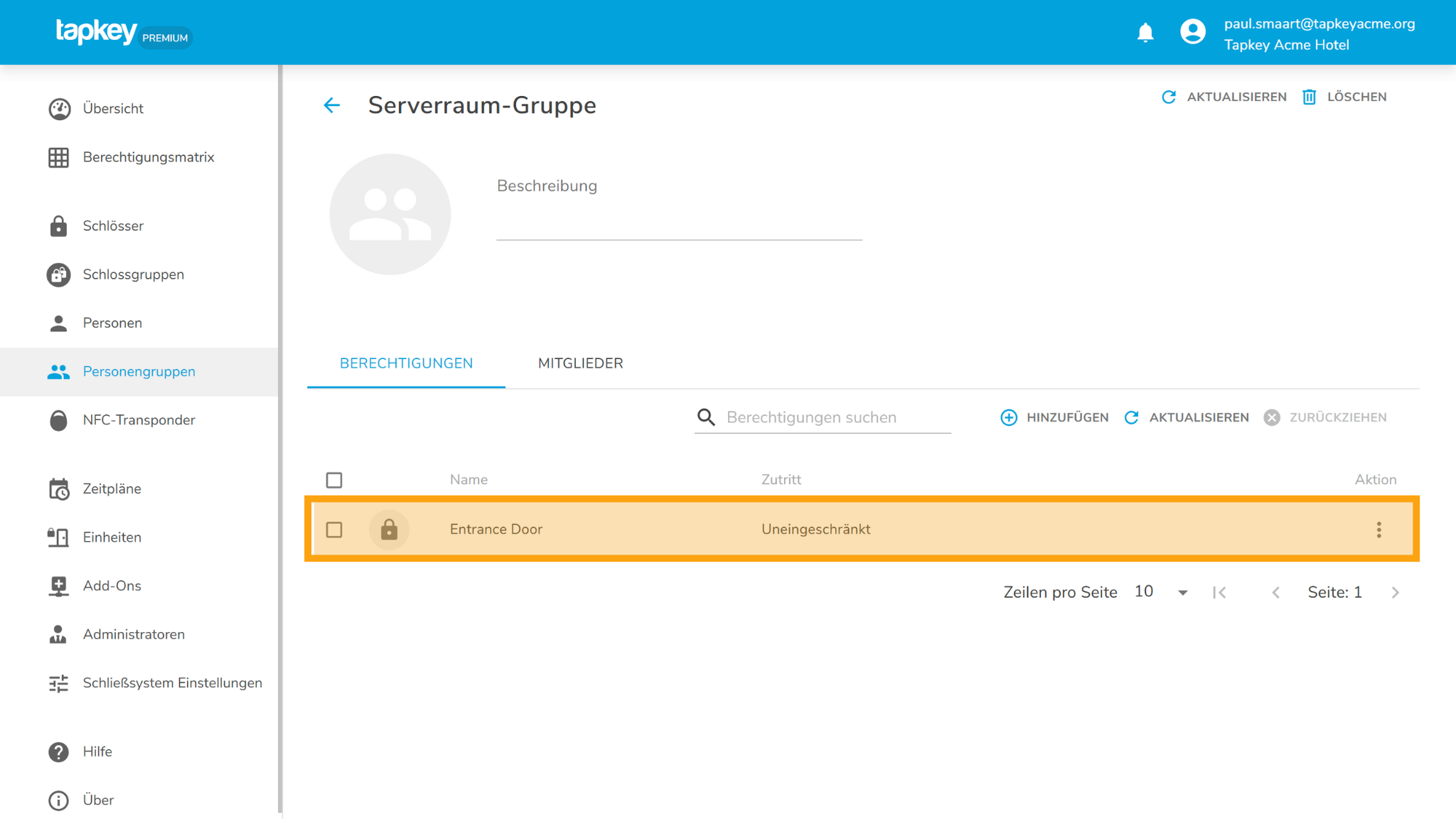This screenshot has width=1456, height=819.
Task: Click the Tapkey Acme Hotel text
Action: pos(1286,45)
